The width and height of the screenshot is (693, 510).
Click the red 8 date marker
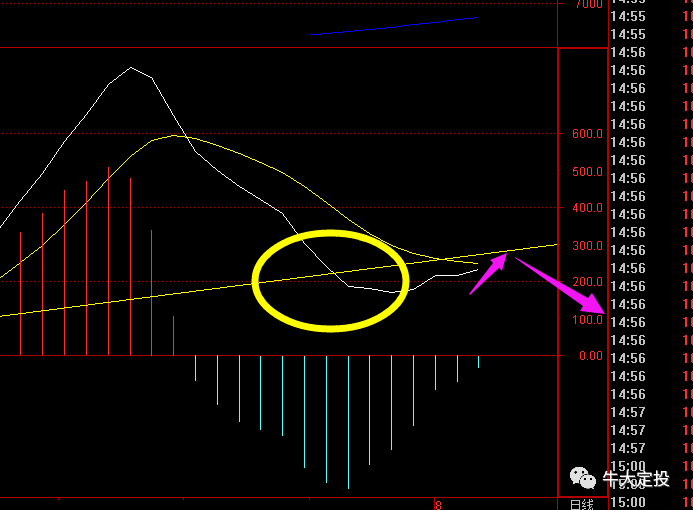(x=438, y=505)
